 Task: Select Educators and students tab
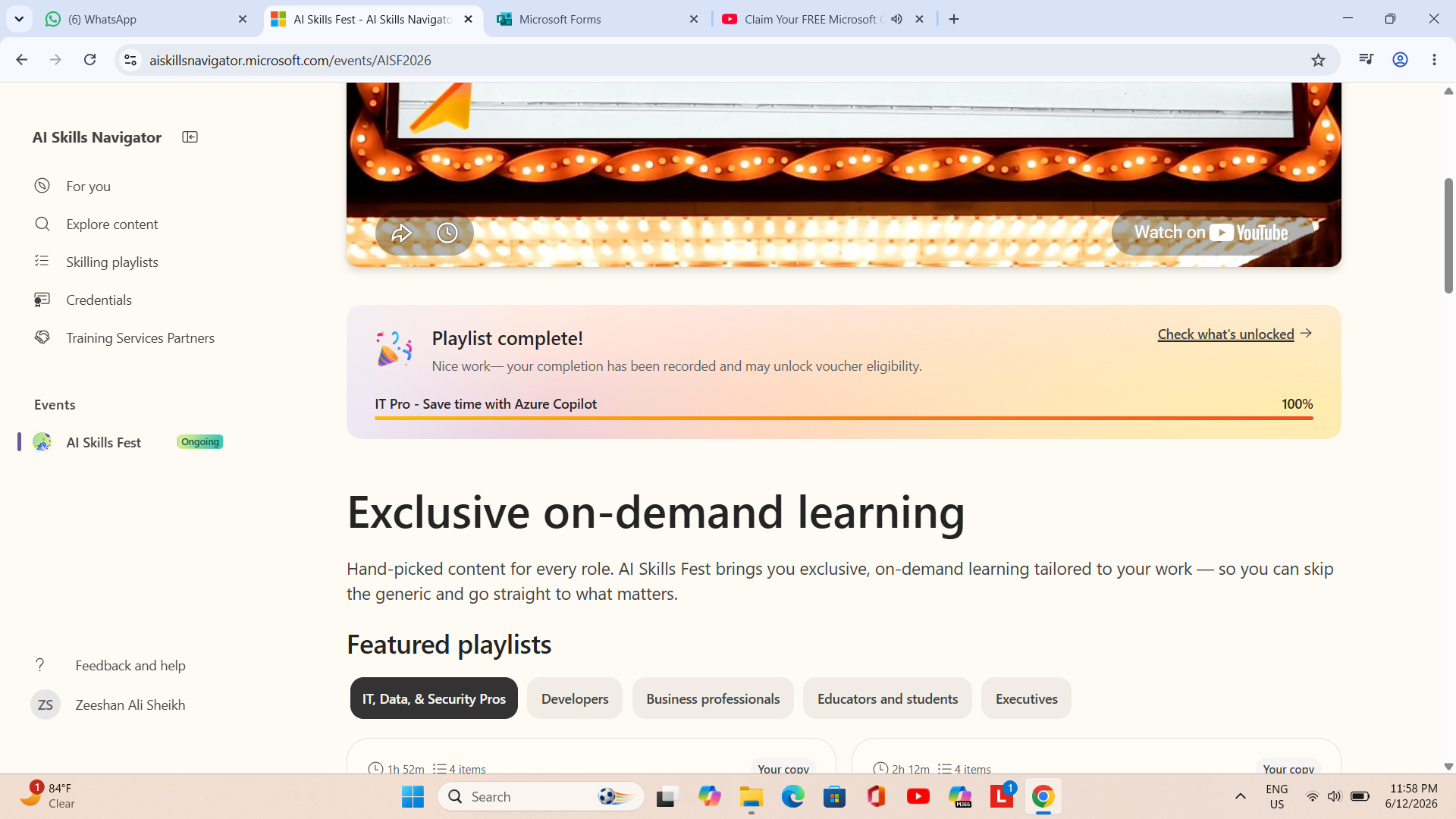(887, 698)
